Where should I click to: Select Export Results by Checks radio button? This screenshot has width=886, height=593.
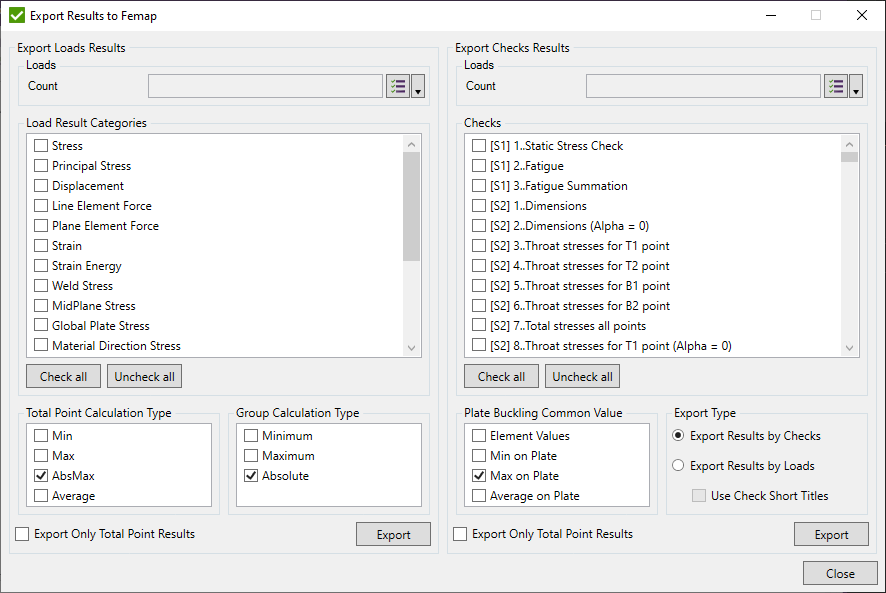tap(679, 436)
